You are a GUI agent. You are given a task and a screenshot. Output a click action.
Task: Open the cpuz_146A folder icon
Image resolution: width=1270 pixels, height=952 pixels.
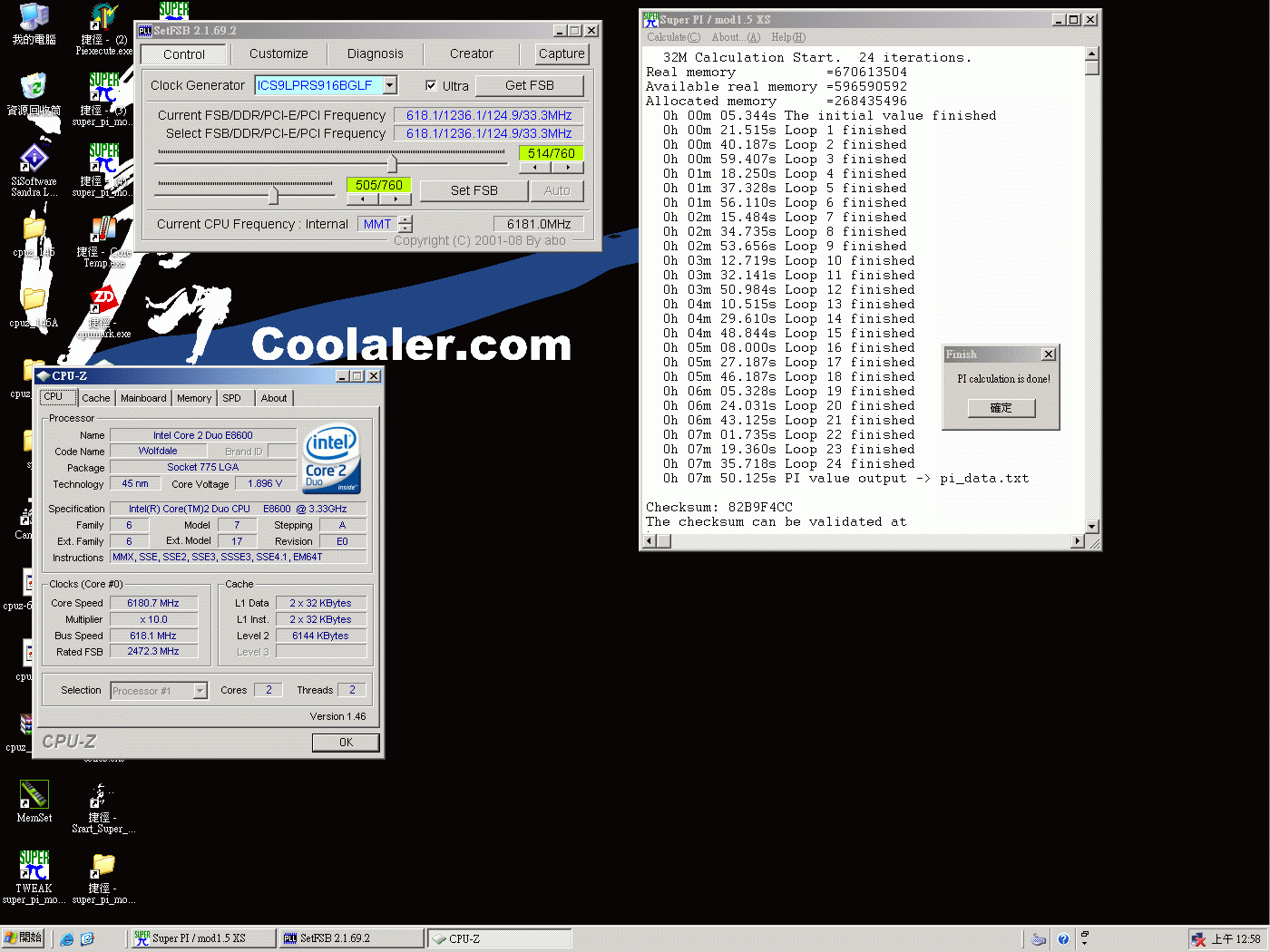tap(34, 299)
